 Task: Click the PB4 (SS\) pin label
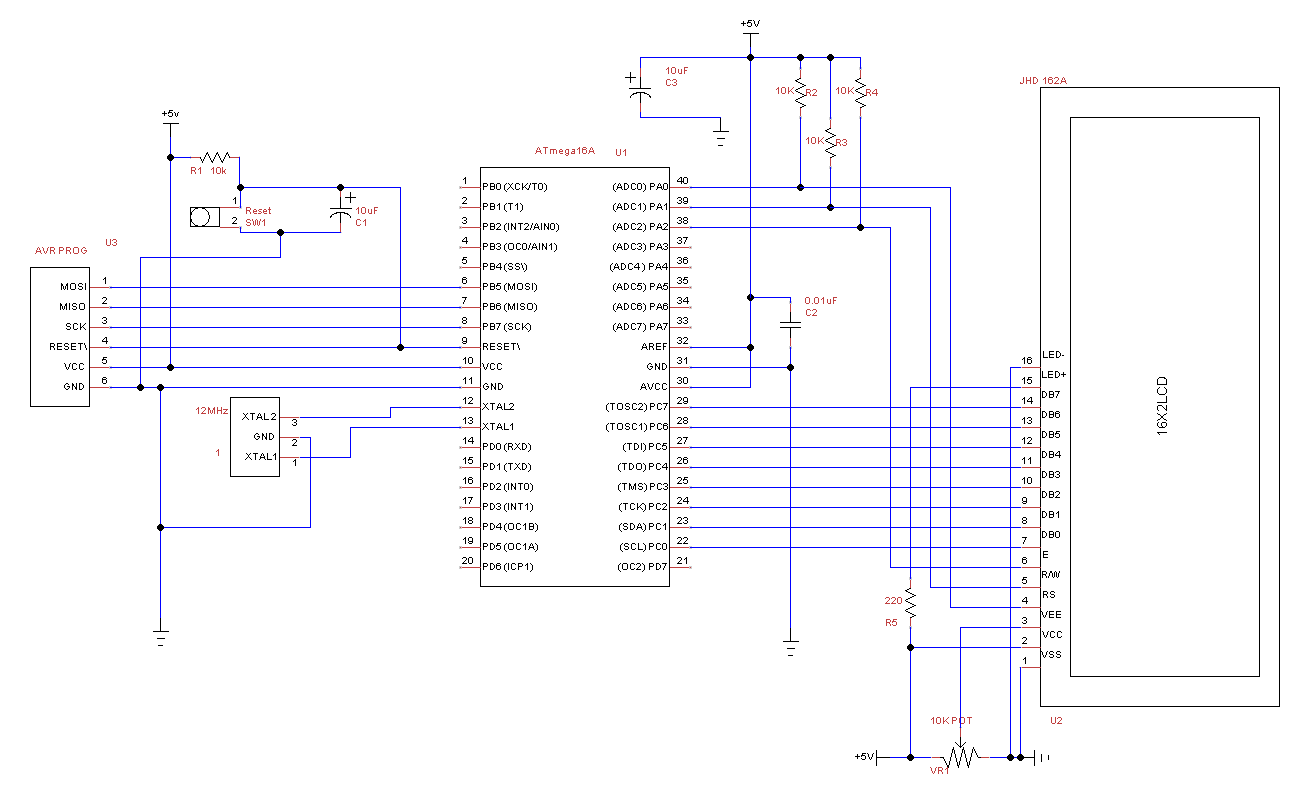(x=504, y=267)
